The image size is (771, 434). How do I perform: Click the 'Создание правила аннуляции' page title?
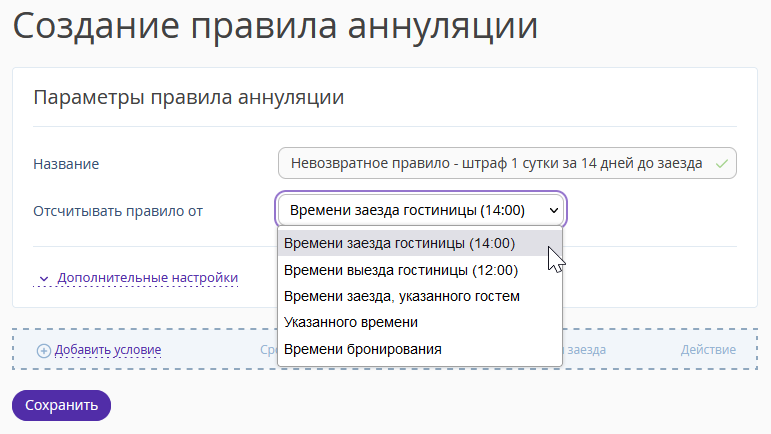[x=275, y=26]
